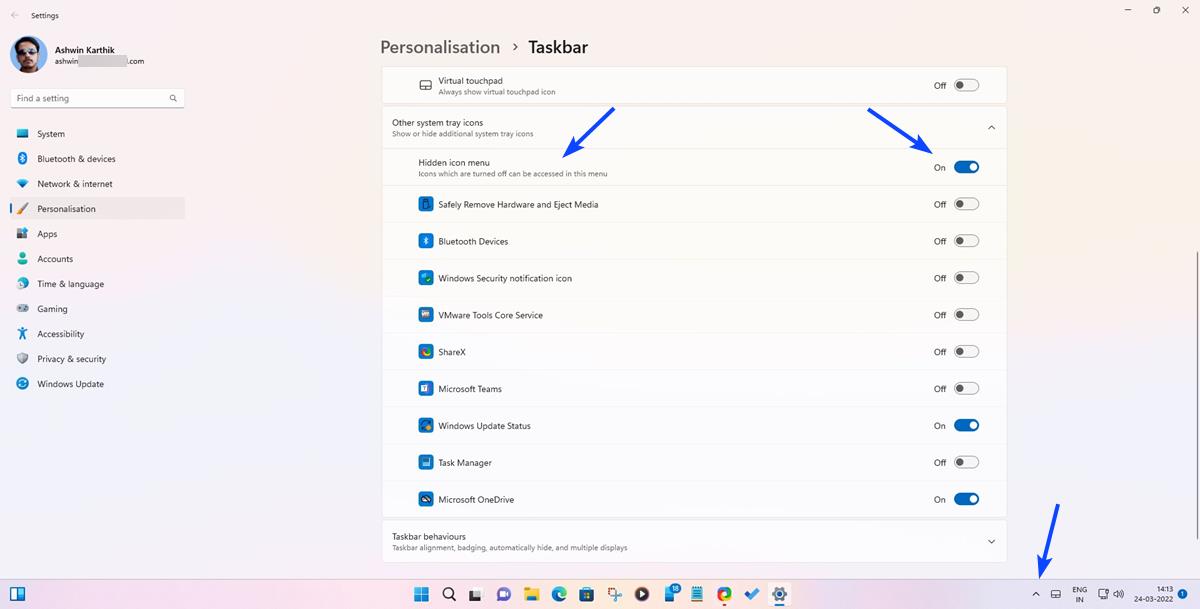
Task: Open Microsoft Edge from the taskbar
Action: pyautogui.click(x=559, y=594)
